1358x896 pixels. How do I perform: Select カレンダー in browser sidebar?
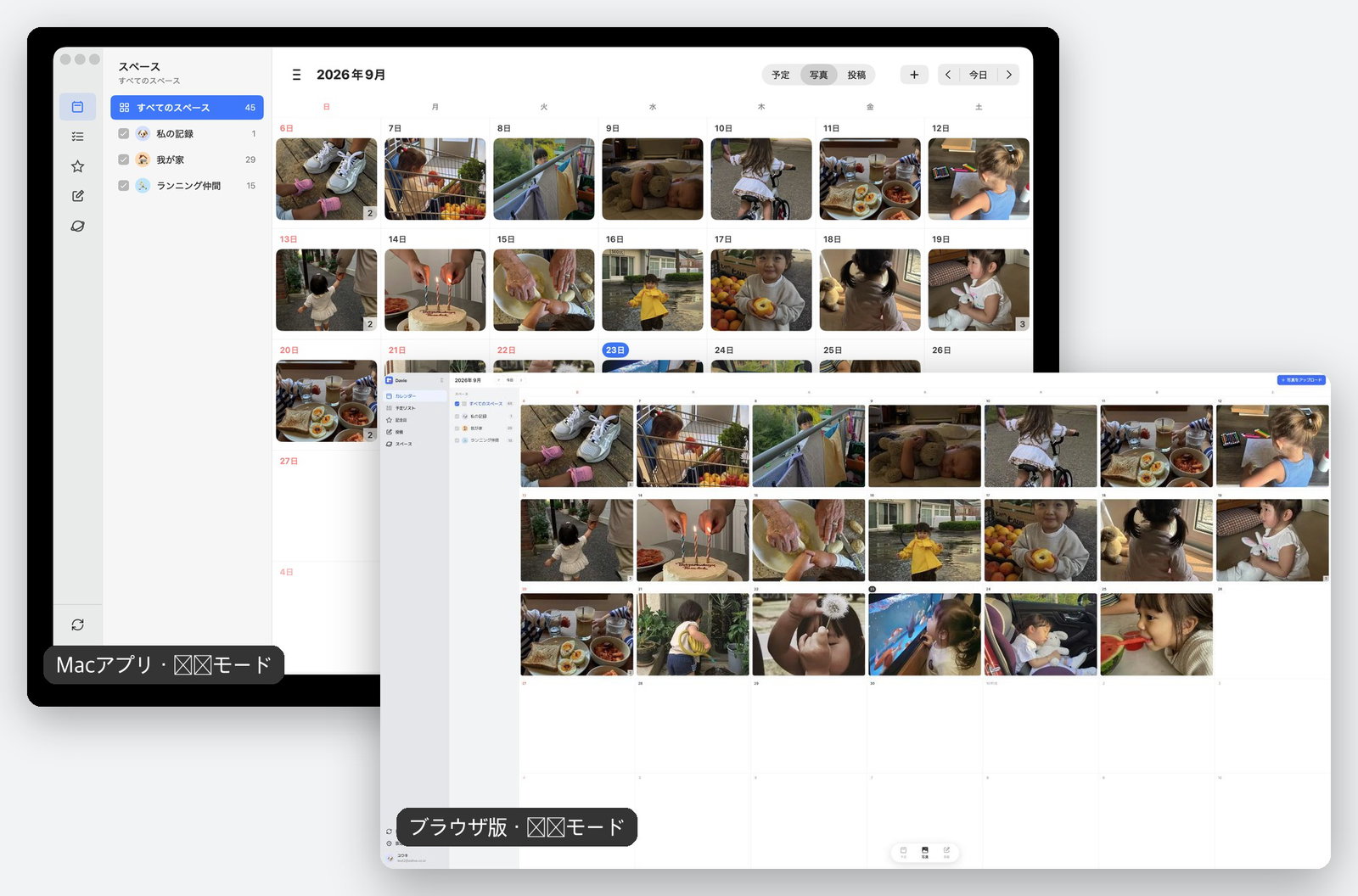click(415, 396)
